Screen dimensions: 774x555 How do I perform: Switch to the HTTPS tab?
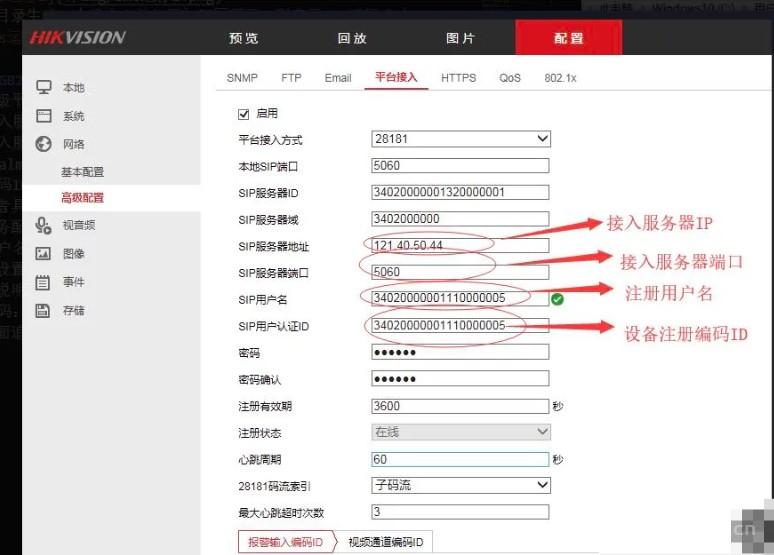click(x=458, y=78)
